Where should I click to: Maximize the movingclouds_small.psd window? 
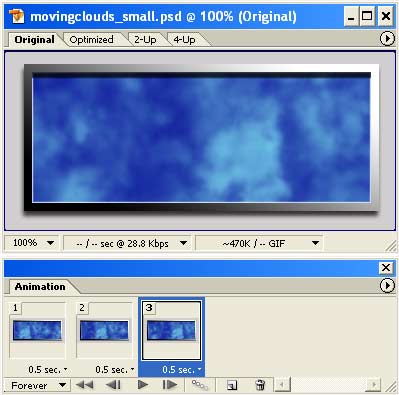pos(367,17)
